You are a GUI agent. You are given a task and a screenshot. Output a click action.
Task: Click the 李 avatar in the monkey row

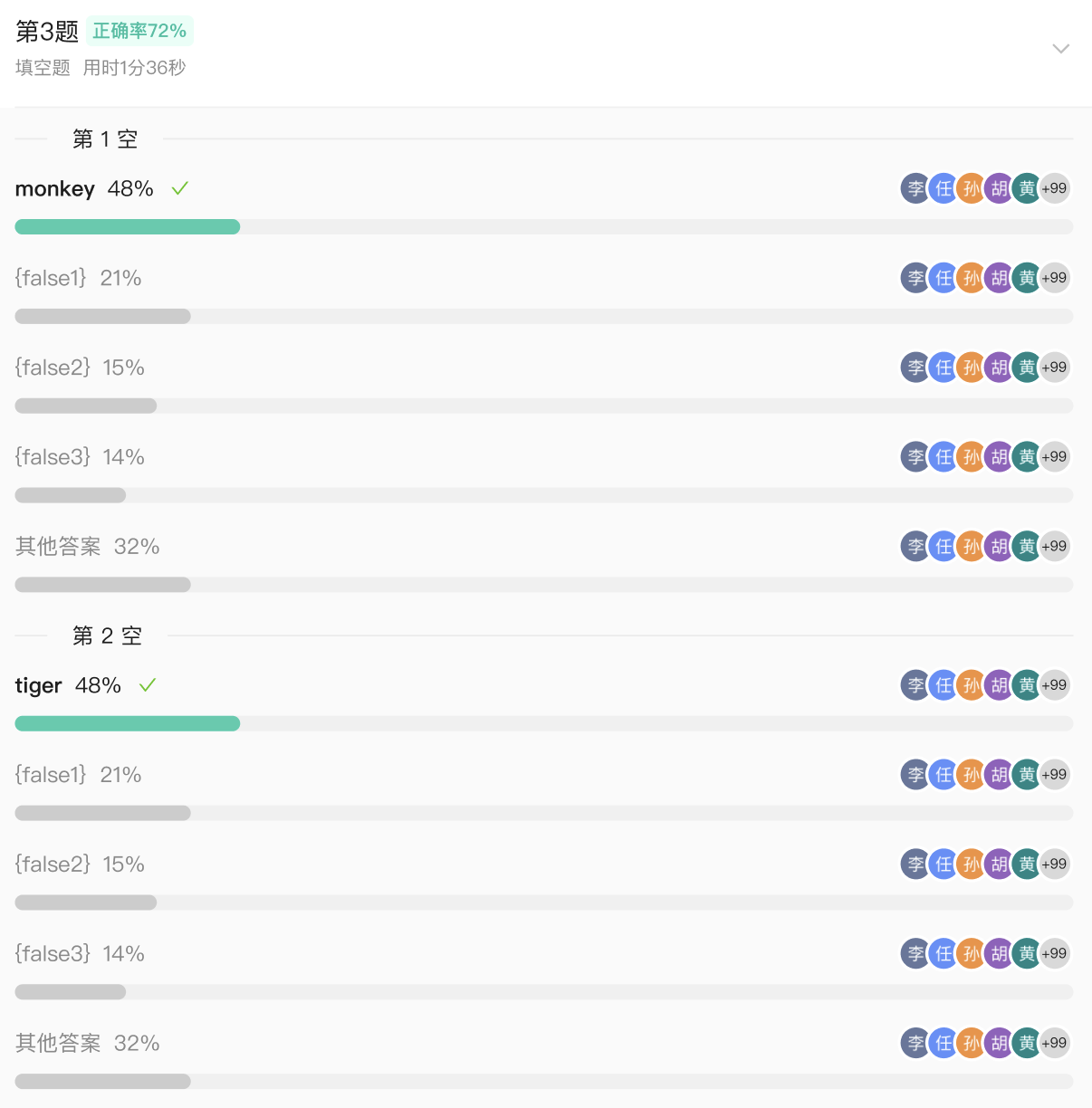(x=915, y=188)
